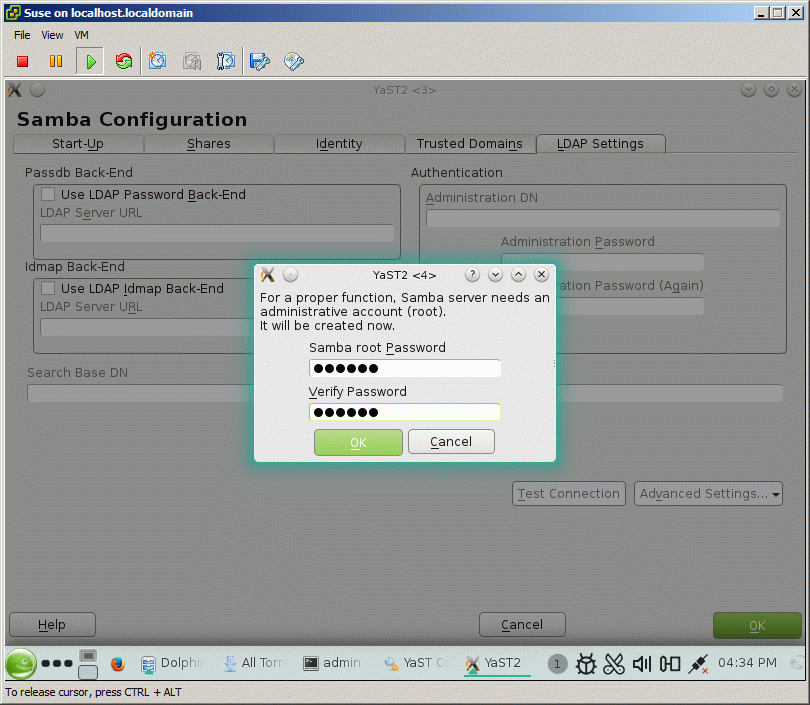
Task: Take a snapshot of the VM
Action: (x=158, y=61)
